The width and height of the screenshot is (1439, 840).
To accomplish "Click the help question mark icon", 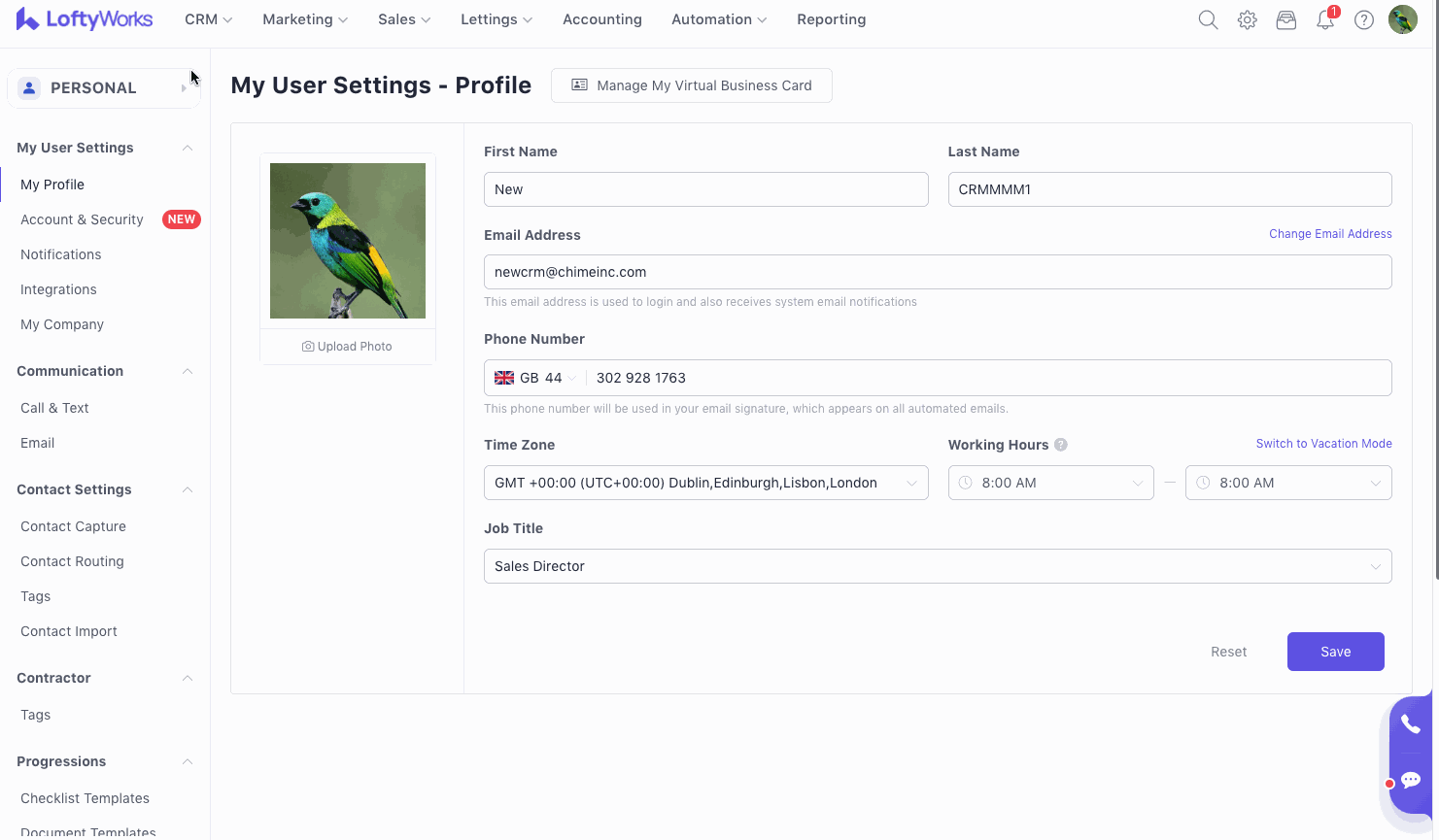I will pyautogui.click(x=1364, y=20).
